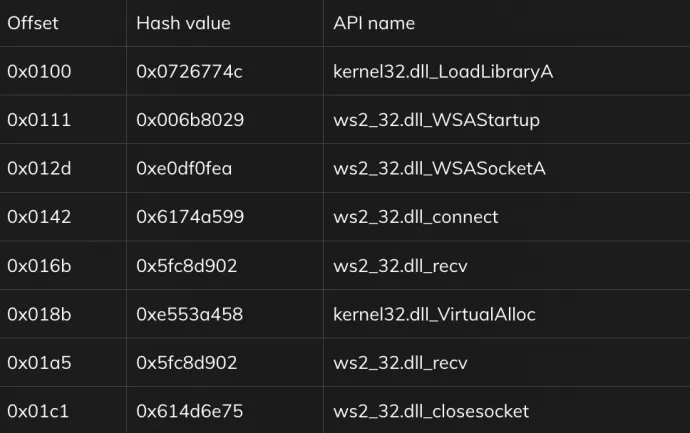Select offset cell 0x01c1
This screenshot has height=433, width=690.
[38, 411]
